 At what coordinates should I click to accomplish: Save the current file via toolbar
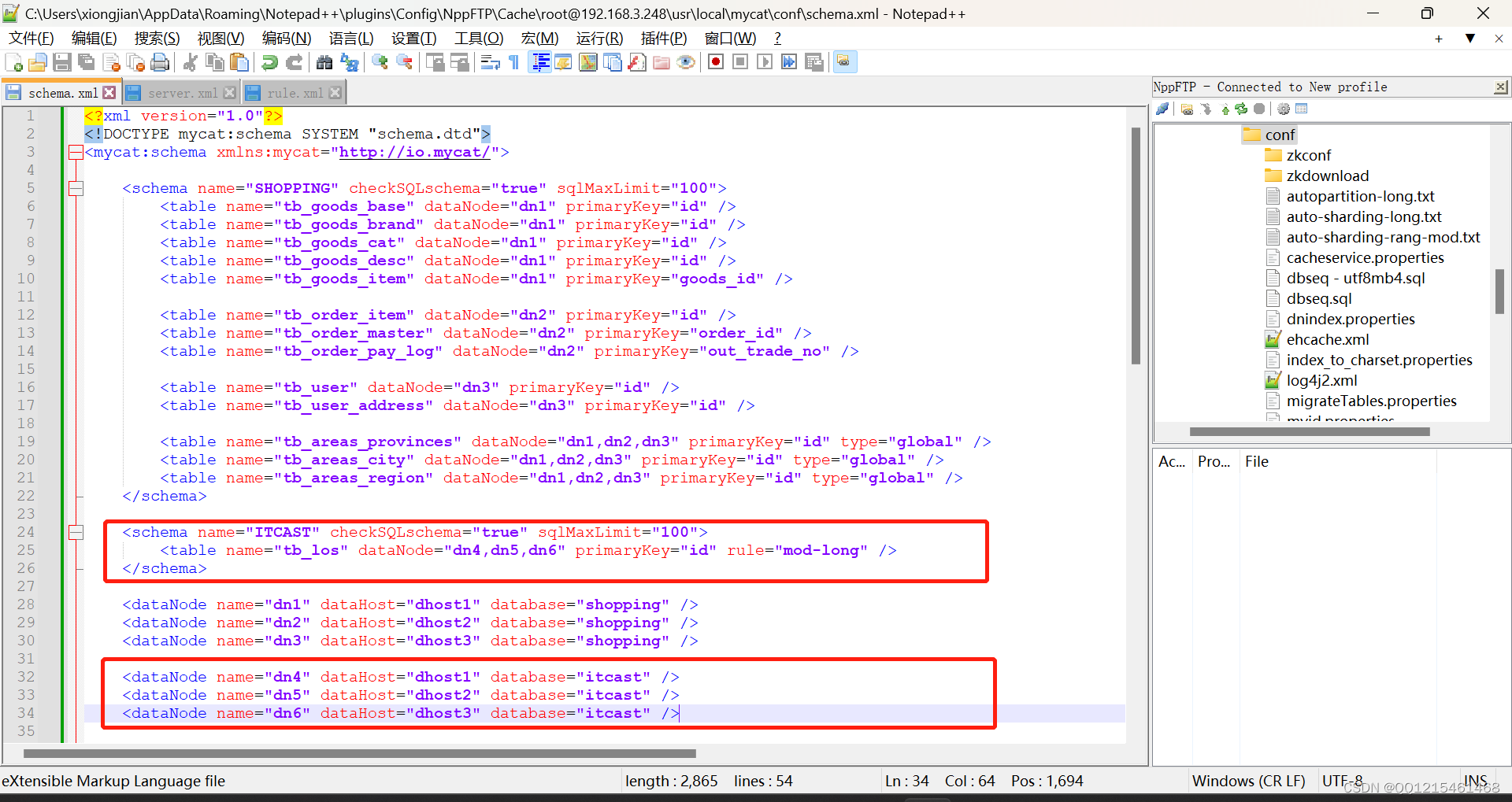coord(62,62)
